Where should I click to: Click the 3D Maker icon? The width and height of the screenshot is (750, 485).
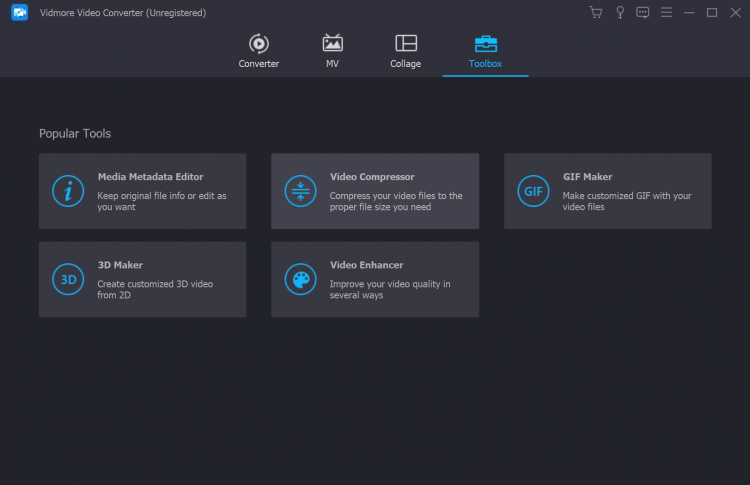pos(68,279)
